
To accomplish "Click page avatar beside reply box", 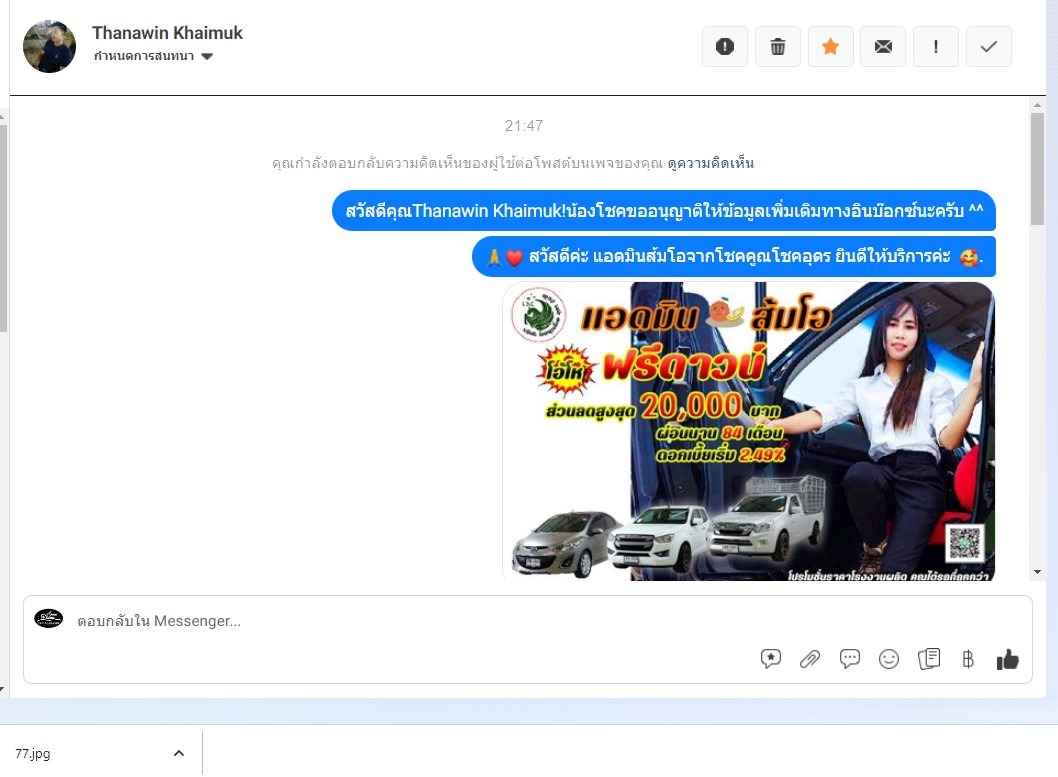I will [x=49, y=618].
